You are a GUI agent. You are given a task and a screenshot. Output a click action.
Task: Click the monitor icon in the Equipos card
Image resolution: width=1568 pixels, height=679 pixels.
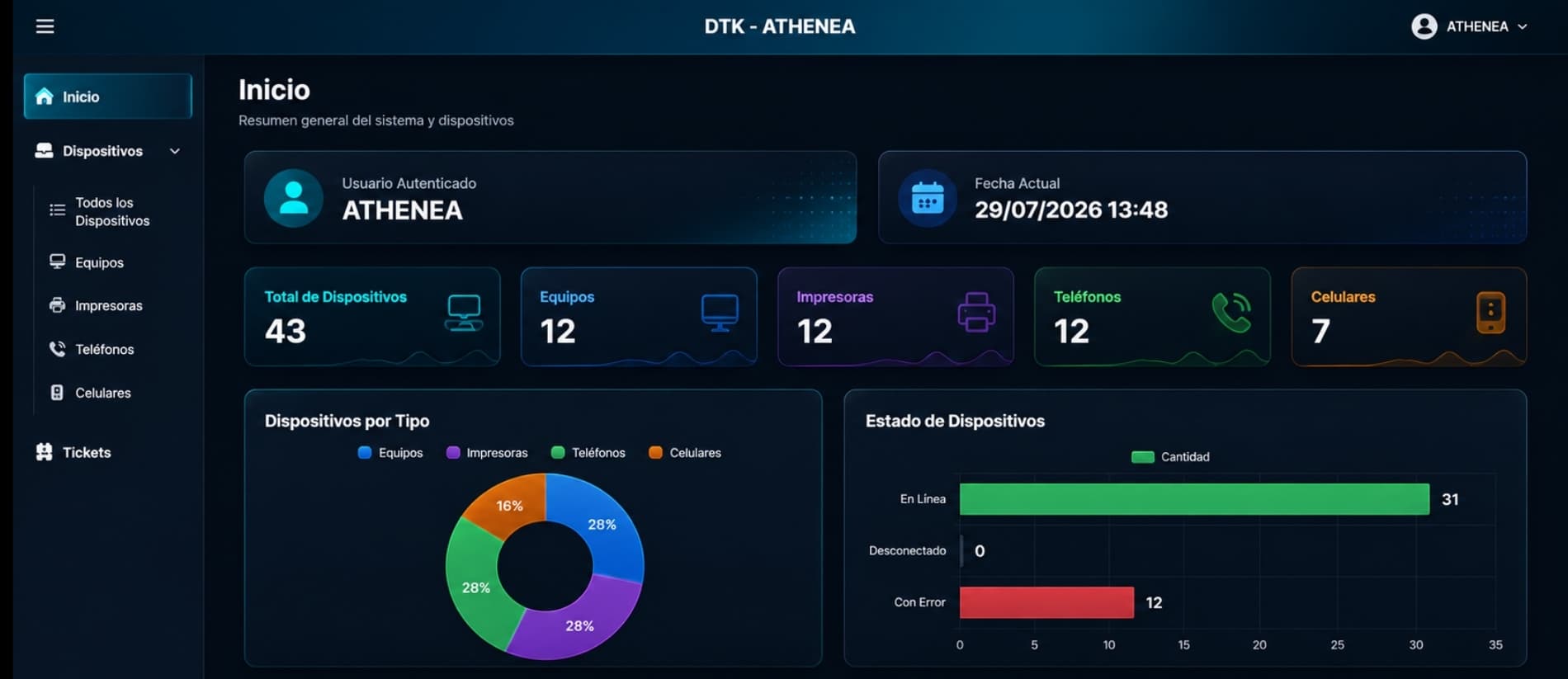tap(720, 313)
